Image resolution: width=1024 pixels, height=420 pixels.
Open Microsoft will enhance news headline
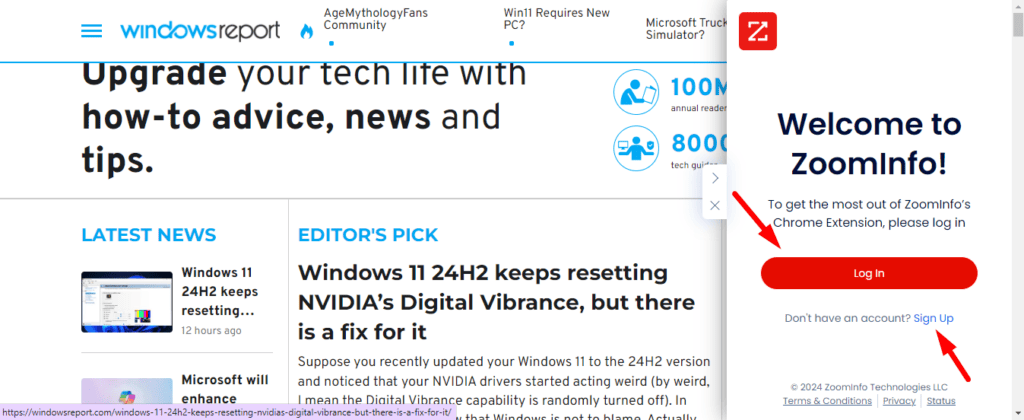225,389
